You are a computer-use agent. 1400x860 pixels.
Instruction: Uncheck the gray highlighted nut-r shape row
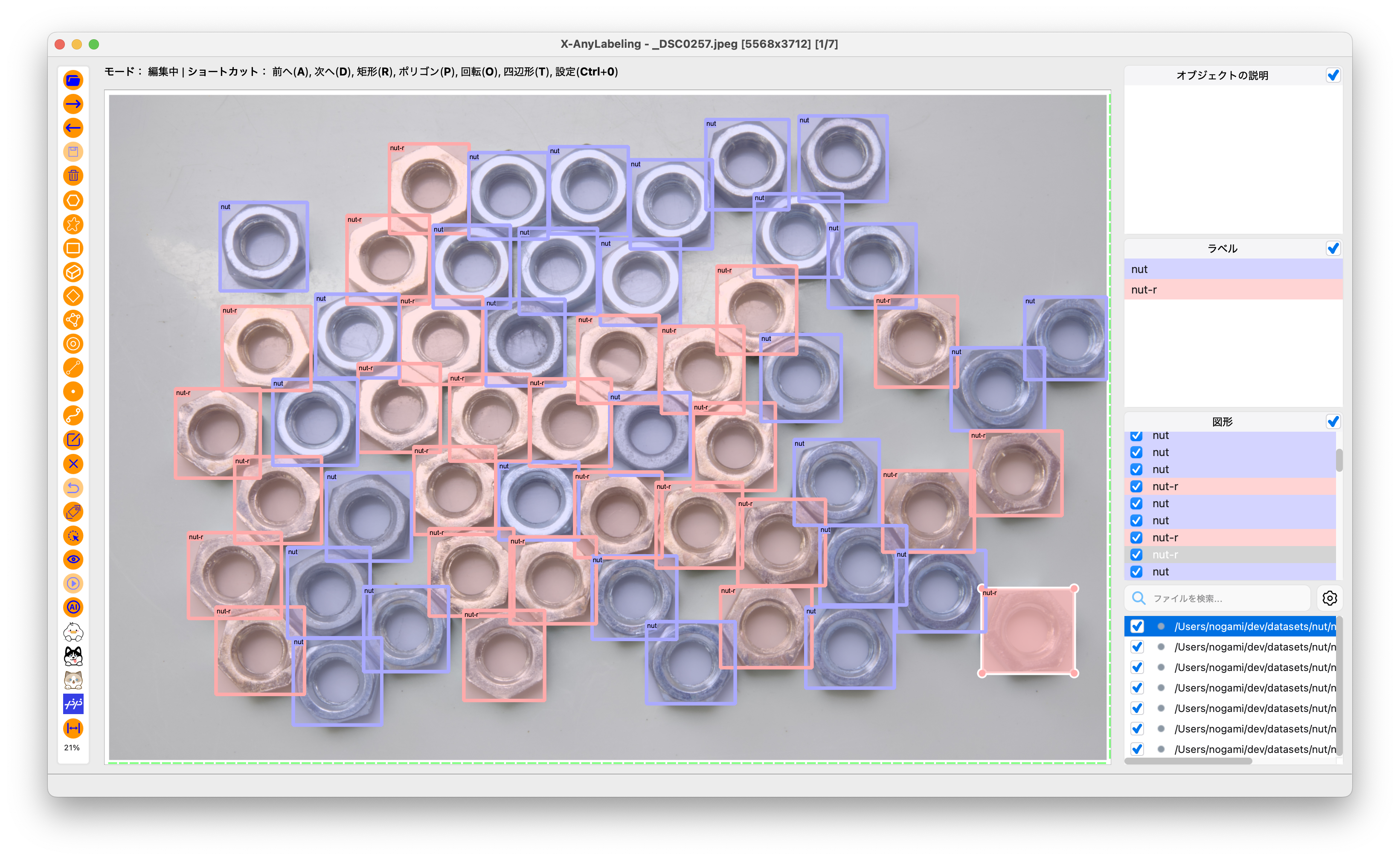1136,555
